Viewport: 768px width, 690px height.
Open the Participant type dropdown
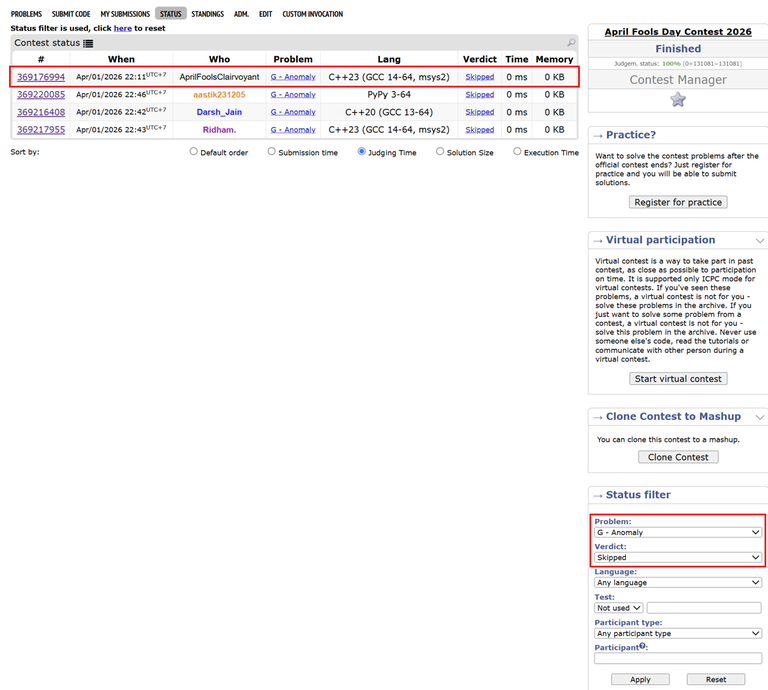[x=678, y=633]
